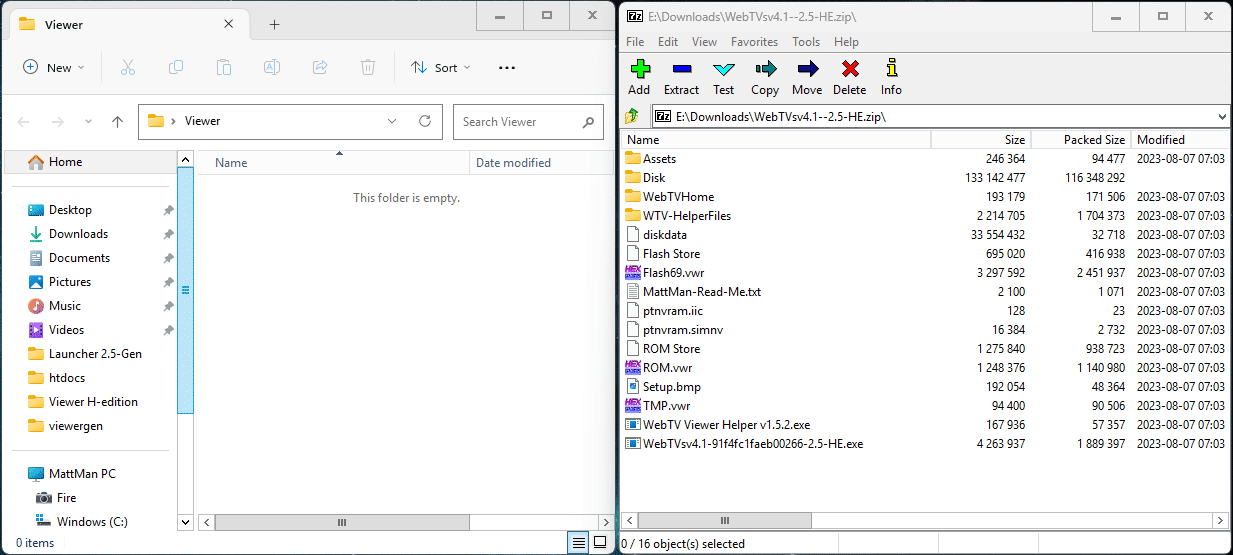Go forward in Explorer navigation

pos(57,122)
